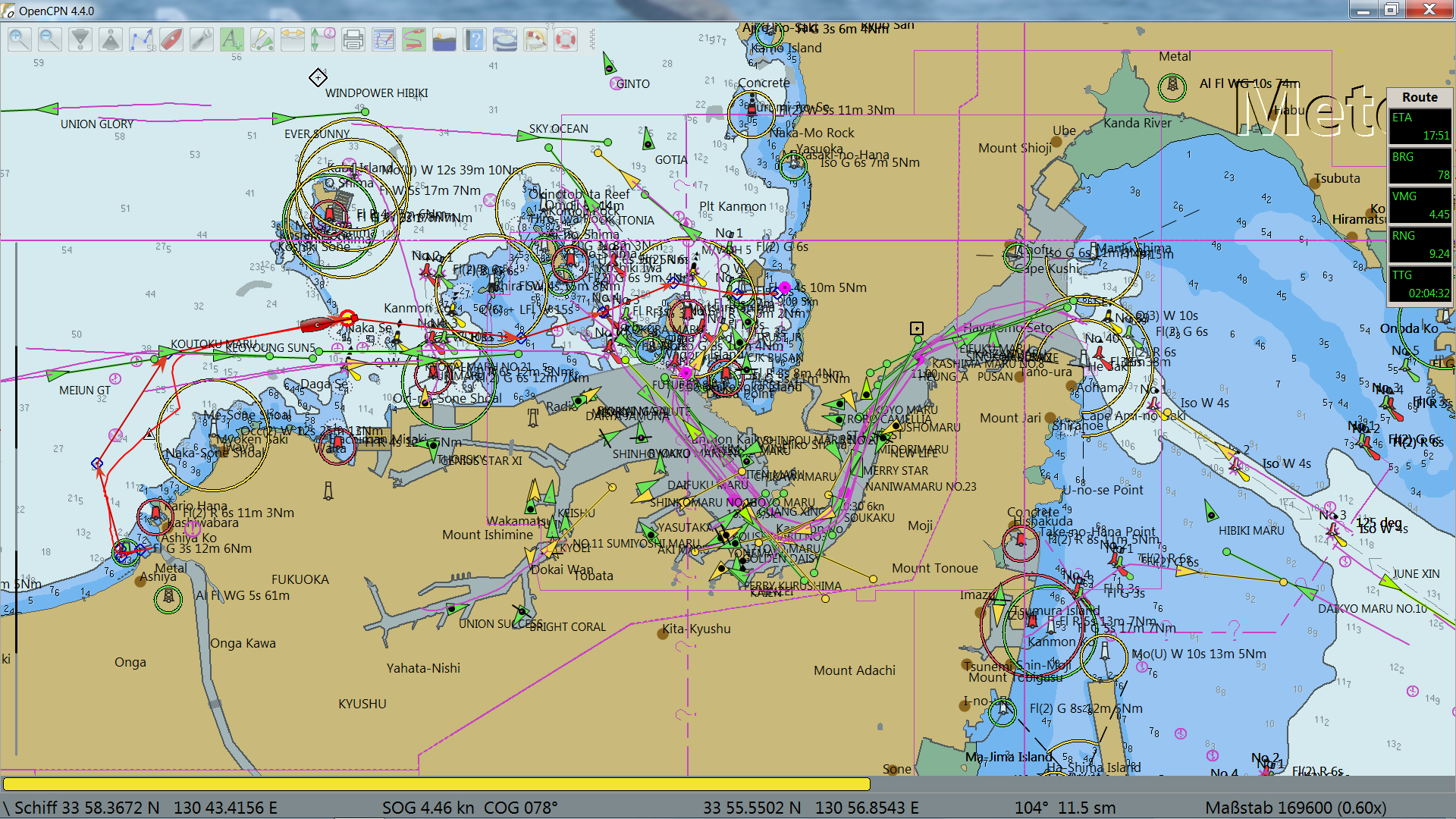The width and height of the screenshot is (1456, 819).
Task: Click the Kita-Kyushu city label
Action: pyautogui.click(x=696, y=629)
